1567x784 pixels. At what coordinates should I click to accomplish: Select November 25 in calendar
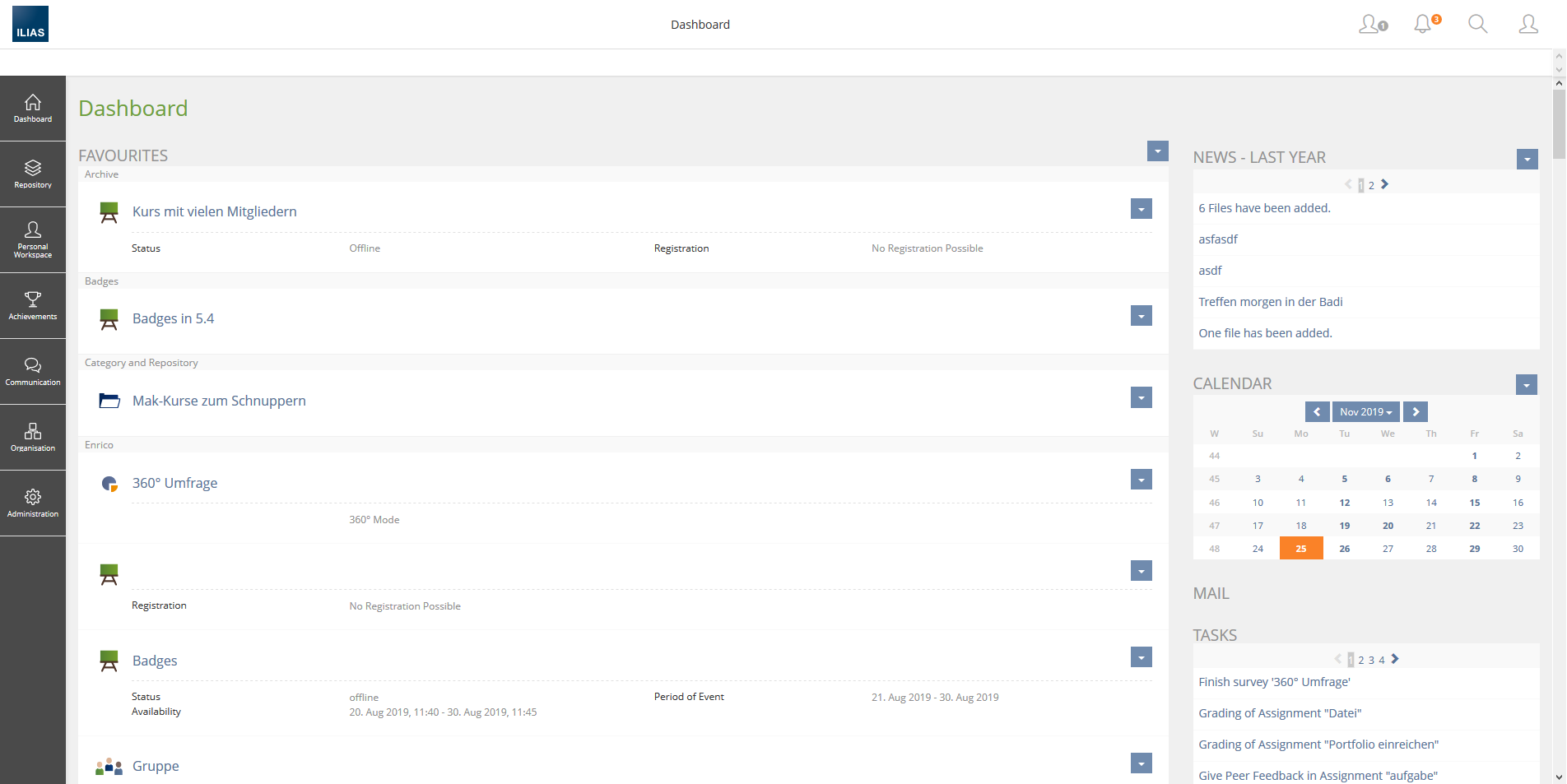click(x=1300, y=549)
